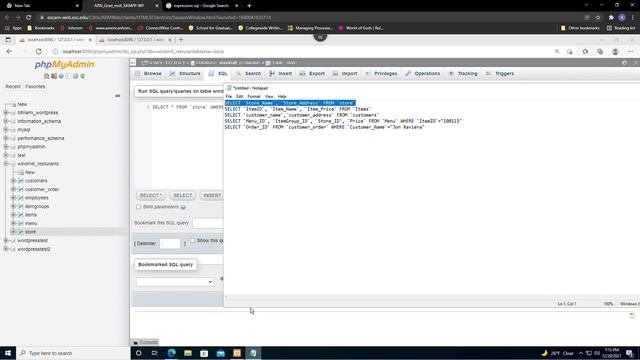The width and height of the screenshot is (640, 360).
Task: Click Bind parameters help icon
Action: point(183,207)
